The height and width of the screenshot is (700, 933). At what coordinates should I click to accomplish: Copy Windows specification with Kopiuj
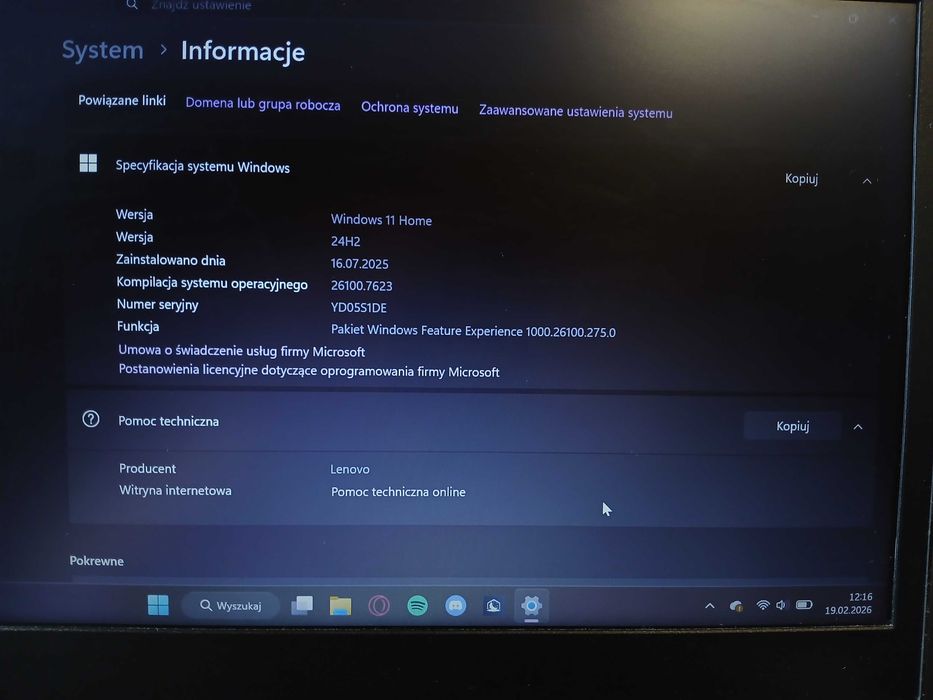click(801, 179)
